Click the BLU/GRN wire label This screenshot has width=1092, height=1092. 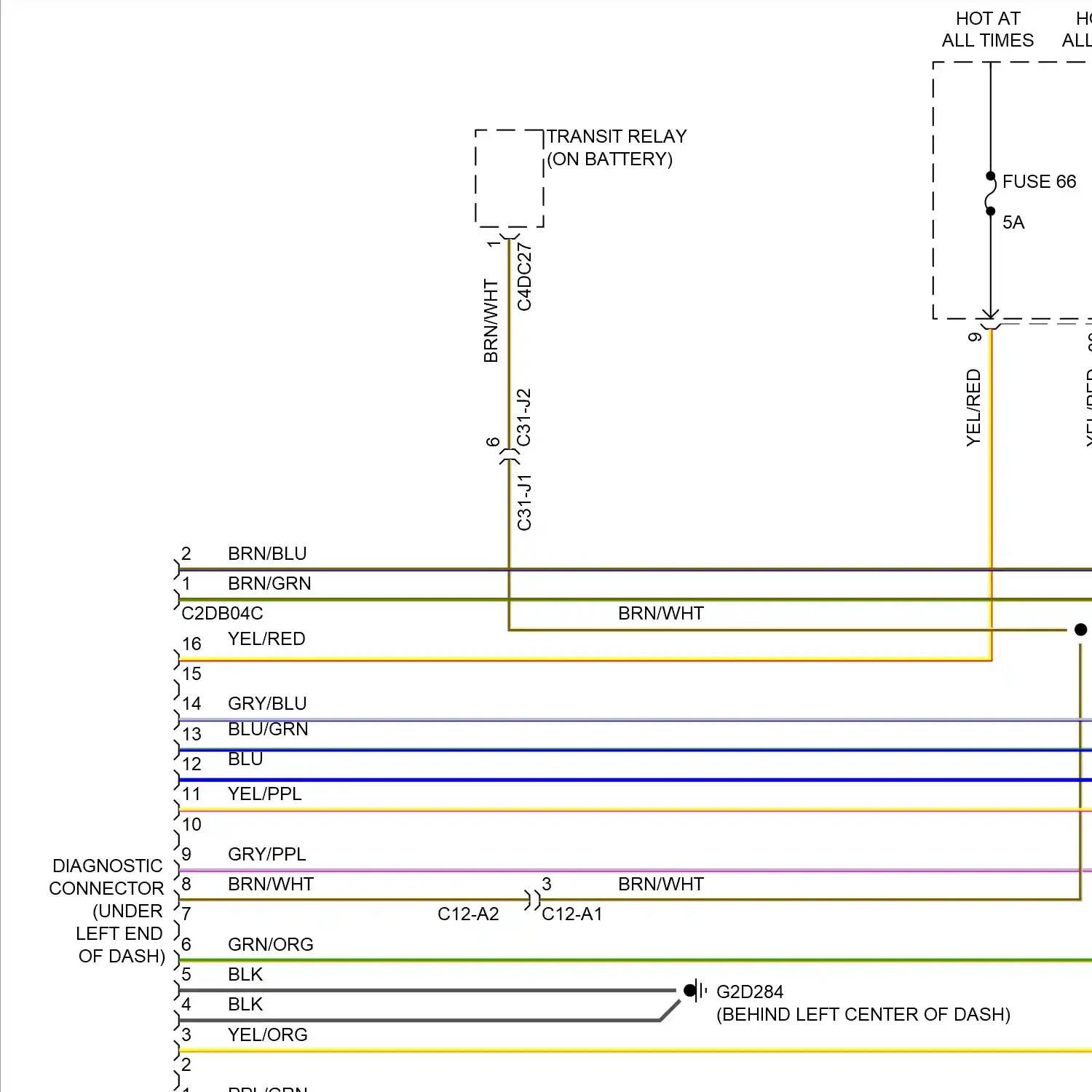tap(268, 729)
